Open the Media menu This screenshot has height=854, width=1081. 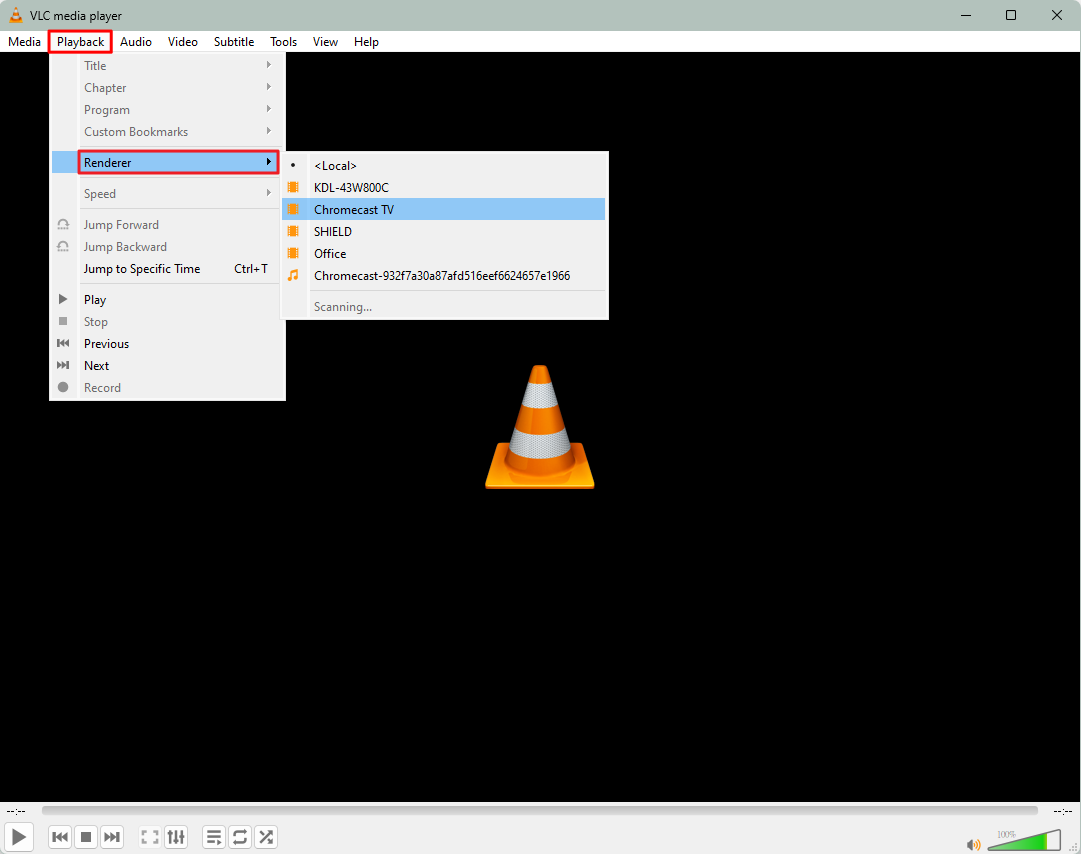(24, 42)
